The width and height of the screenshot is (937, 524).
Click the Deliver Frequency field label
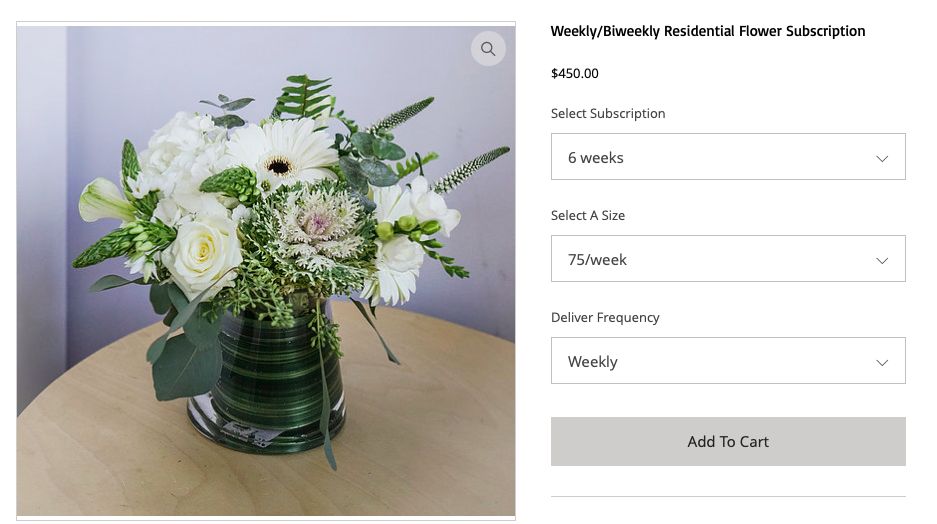[x=605, y=318]
